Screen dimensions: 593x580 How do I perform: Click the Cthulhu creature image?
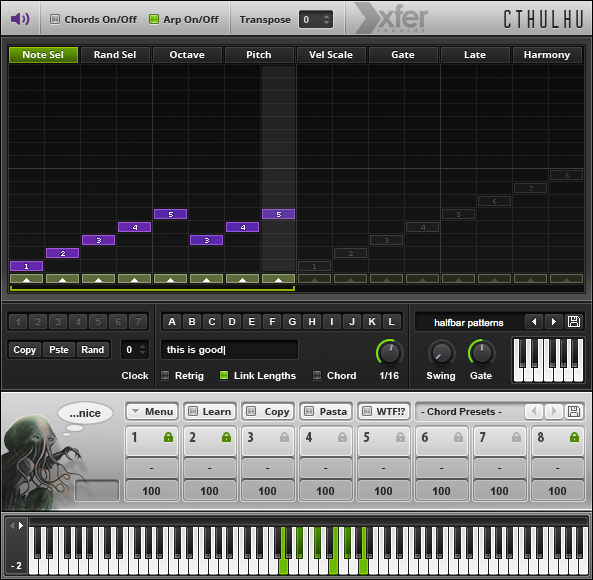pos(38,461)
